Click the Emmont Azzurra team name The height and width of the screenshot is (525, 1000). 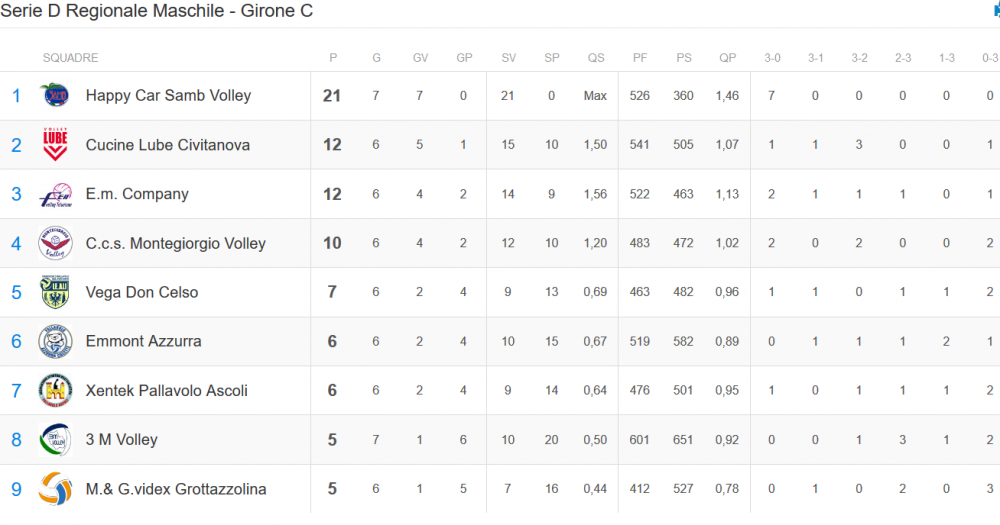pyautogui.click(x=143, y=341)
